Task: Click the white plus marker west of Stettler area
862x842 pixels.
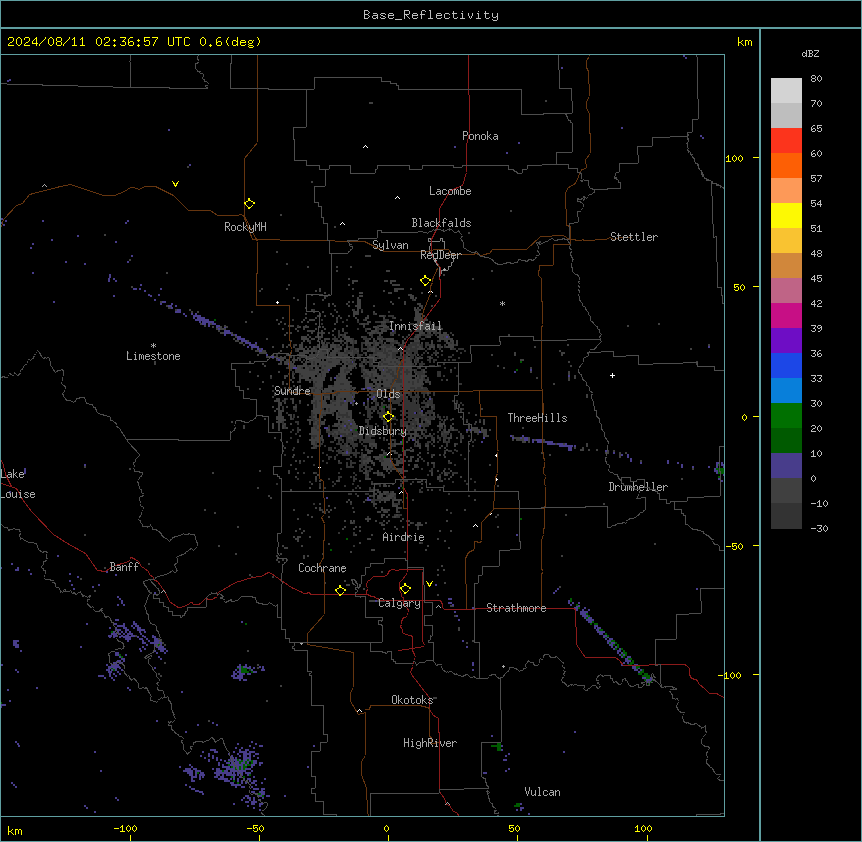Action: click(612, 375)
